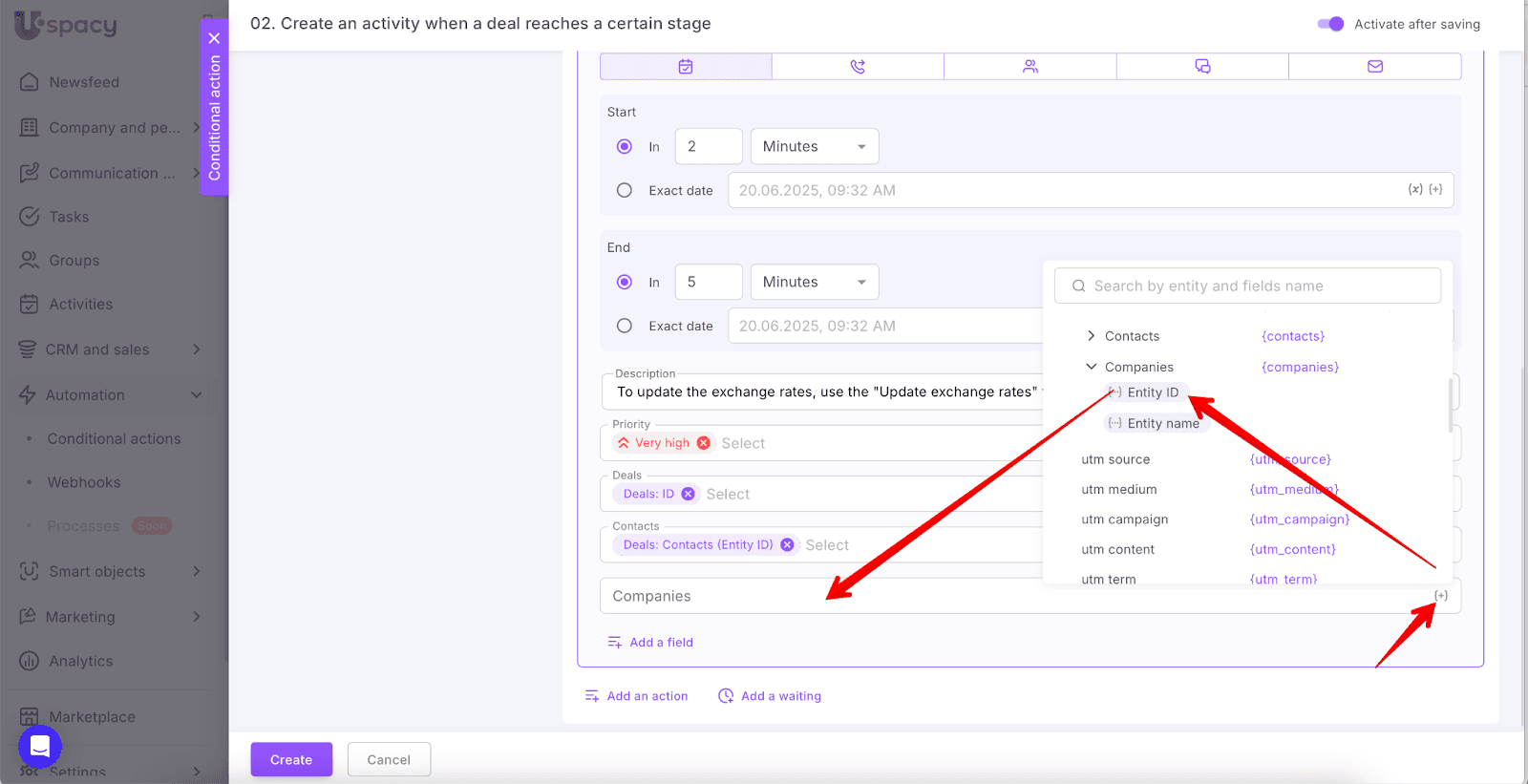Choose Entity ID under Companies
Image resolution: width=1528 pixels, height=784 pixels.
tap(1152, 392)
